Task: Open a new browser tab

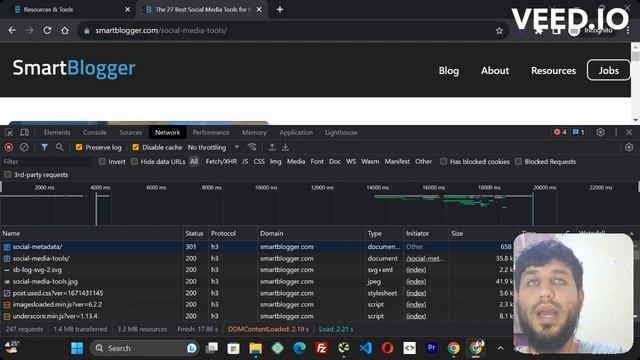Action: (280, 9)
